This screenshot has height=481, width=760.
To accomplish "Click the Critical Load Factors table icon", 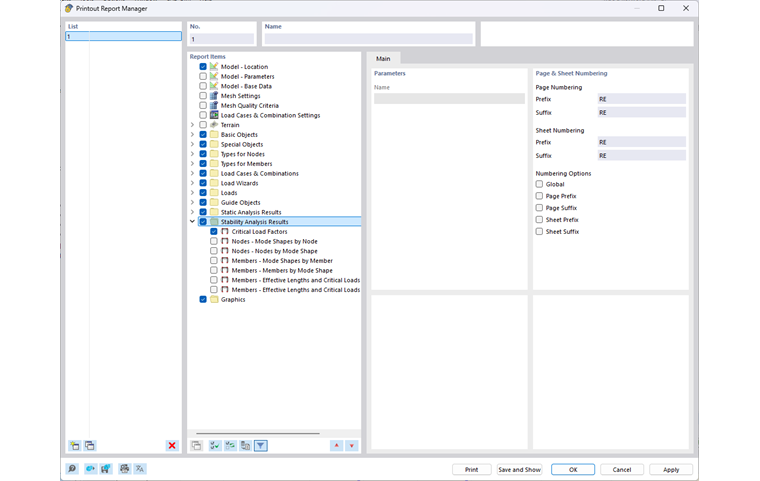I will pos(224,231).
